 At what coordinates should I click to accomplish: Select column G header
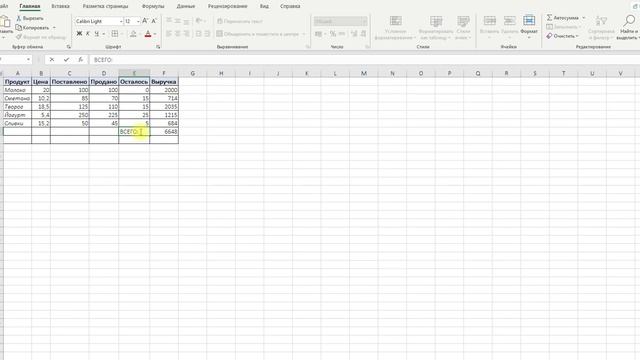(x=192, y=73)
